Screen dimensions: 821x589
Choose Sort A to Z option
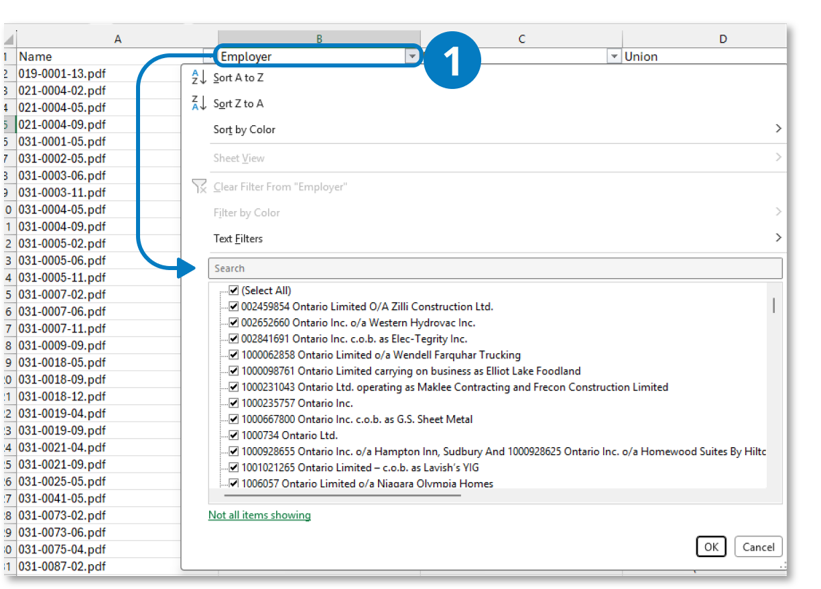238,77
